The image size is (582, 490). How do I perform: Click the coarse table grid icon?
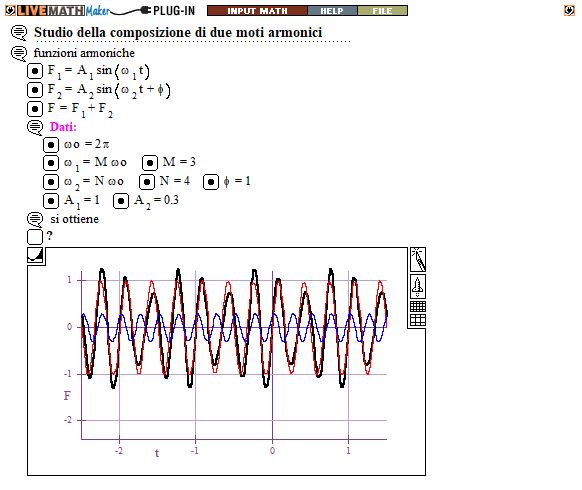point(418,320)
